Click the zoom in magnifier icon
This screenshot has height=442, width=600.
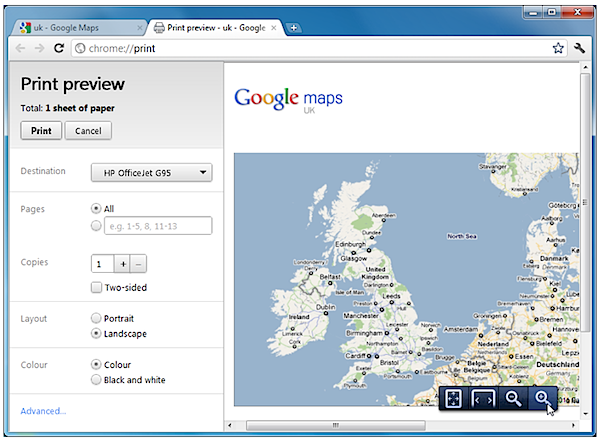coord(542,398)
